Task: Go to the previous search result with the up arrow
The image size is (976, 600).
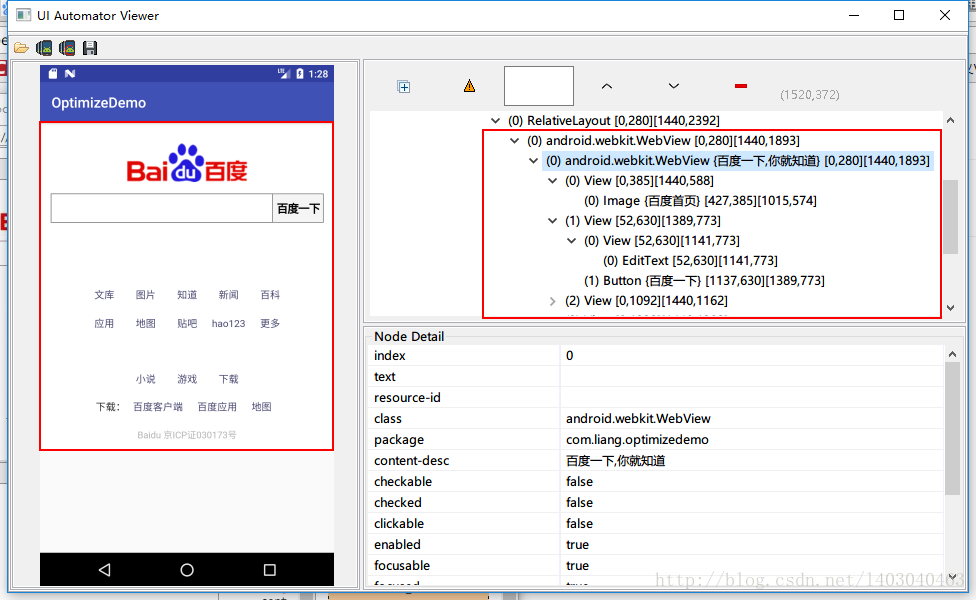Action: tap(607, 87)
